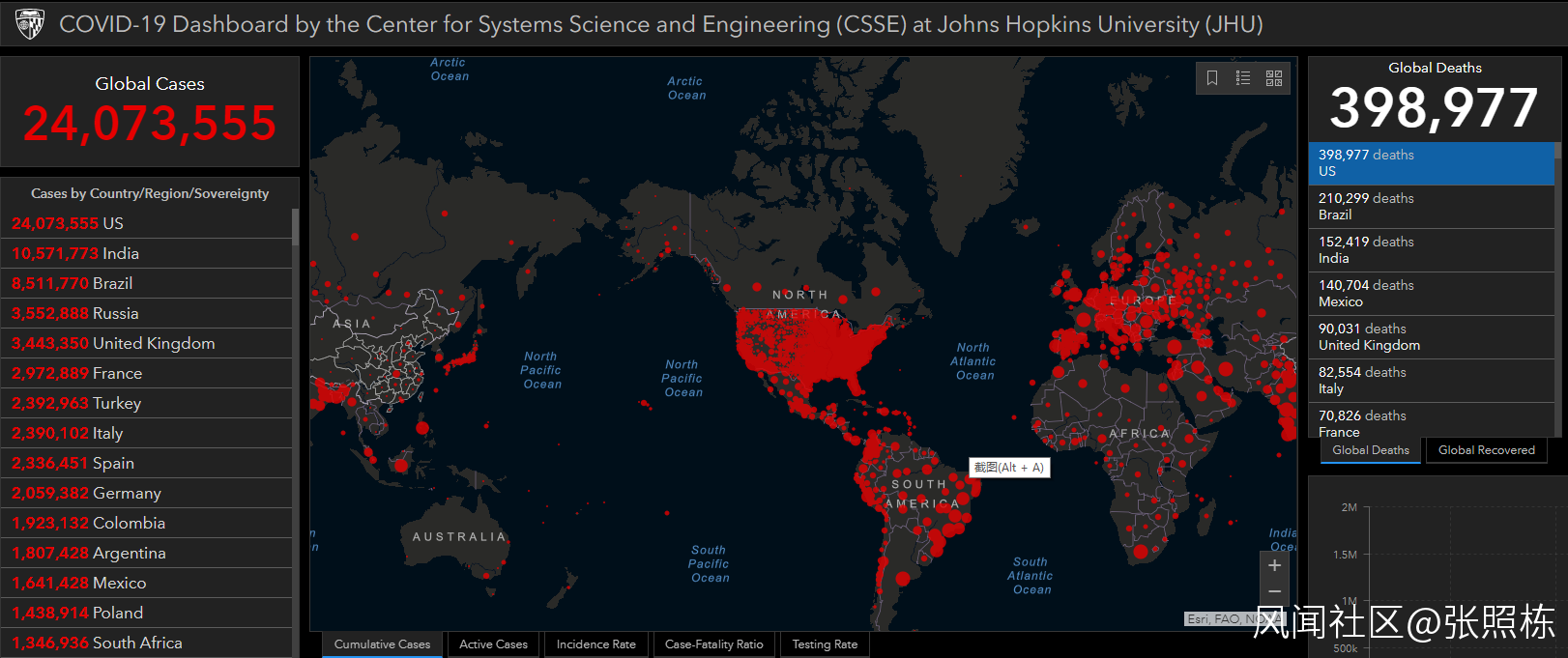Click the Global Cases total 24,073,555
1568x658 pixels.
[150, 124]
